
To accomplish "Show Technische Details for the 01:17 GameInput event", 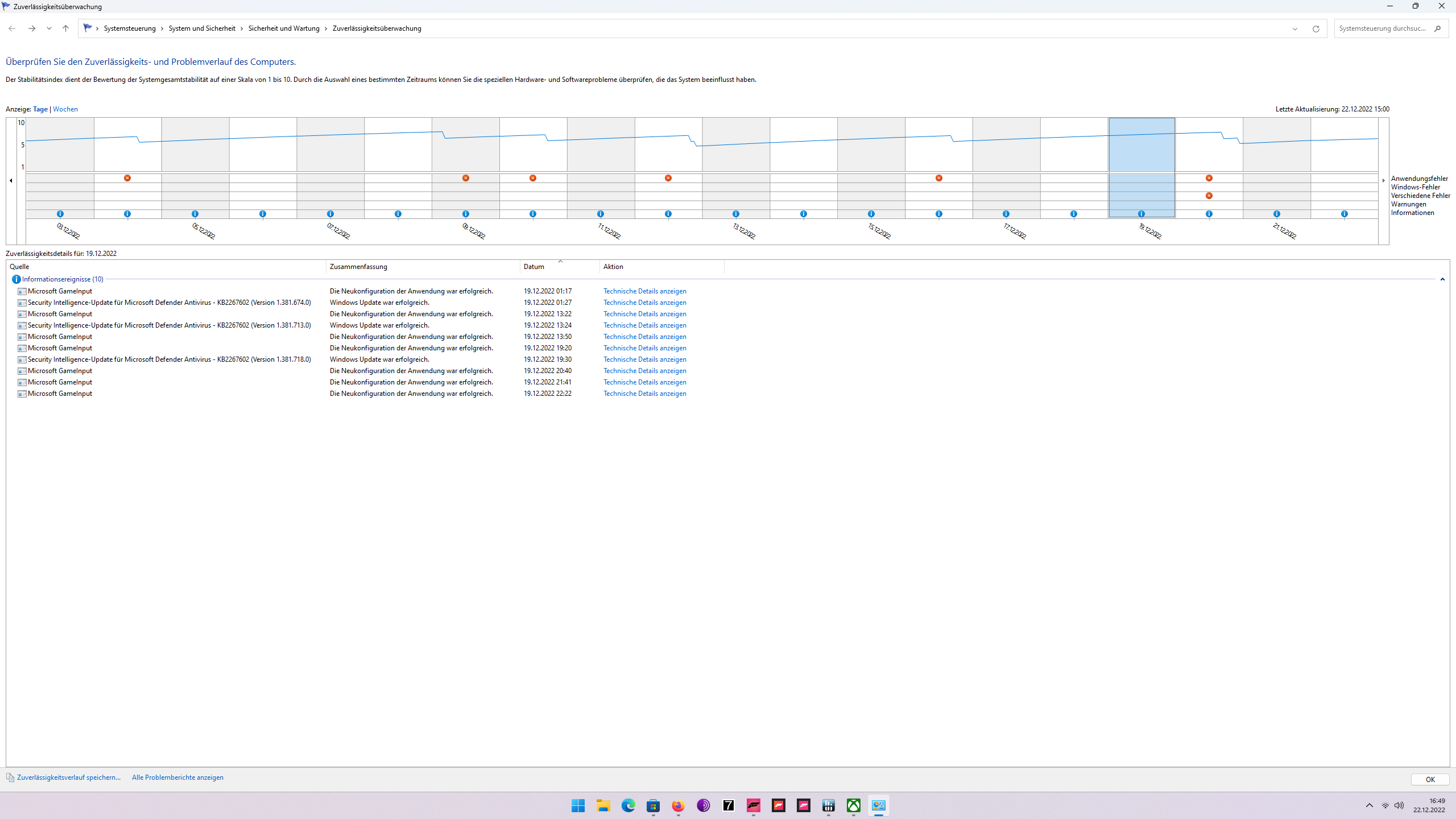I will tap(644, 291).
